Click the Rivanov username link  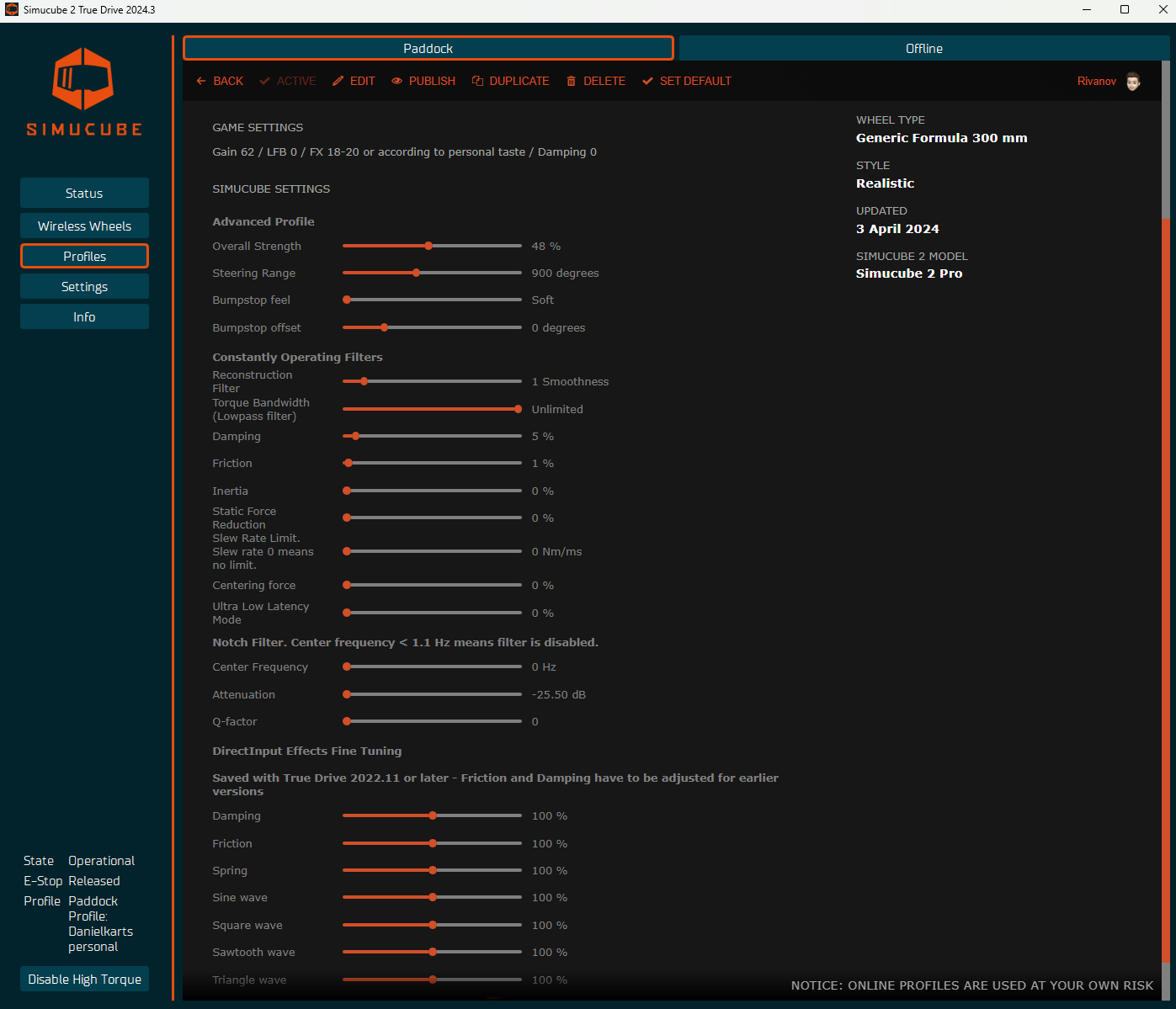tap(1097, 81)
